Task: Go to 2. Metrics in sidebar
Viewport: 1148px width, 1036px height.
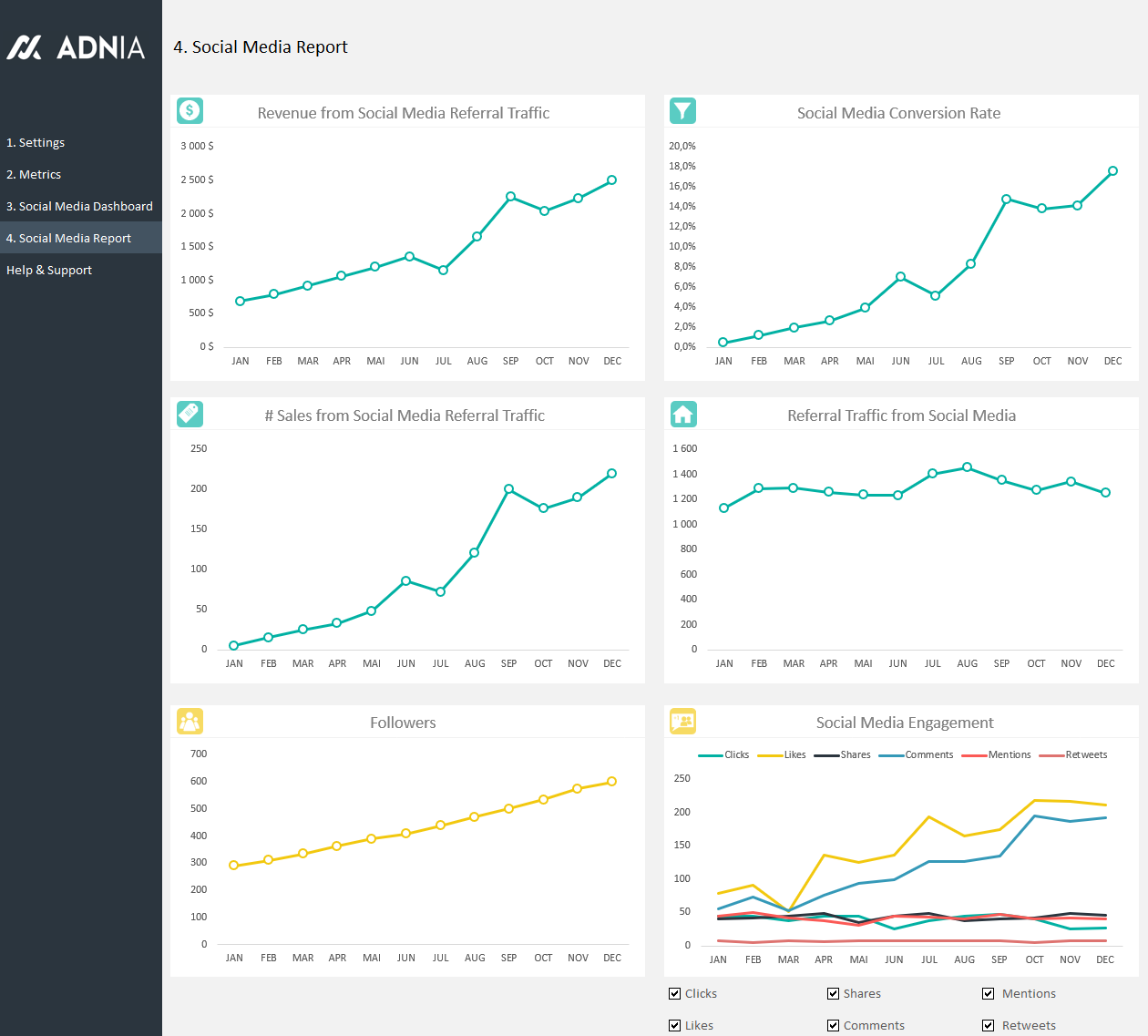Action: click(34, 174)
